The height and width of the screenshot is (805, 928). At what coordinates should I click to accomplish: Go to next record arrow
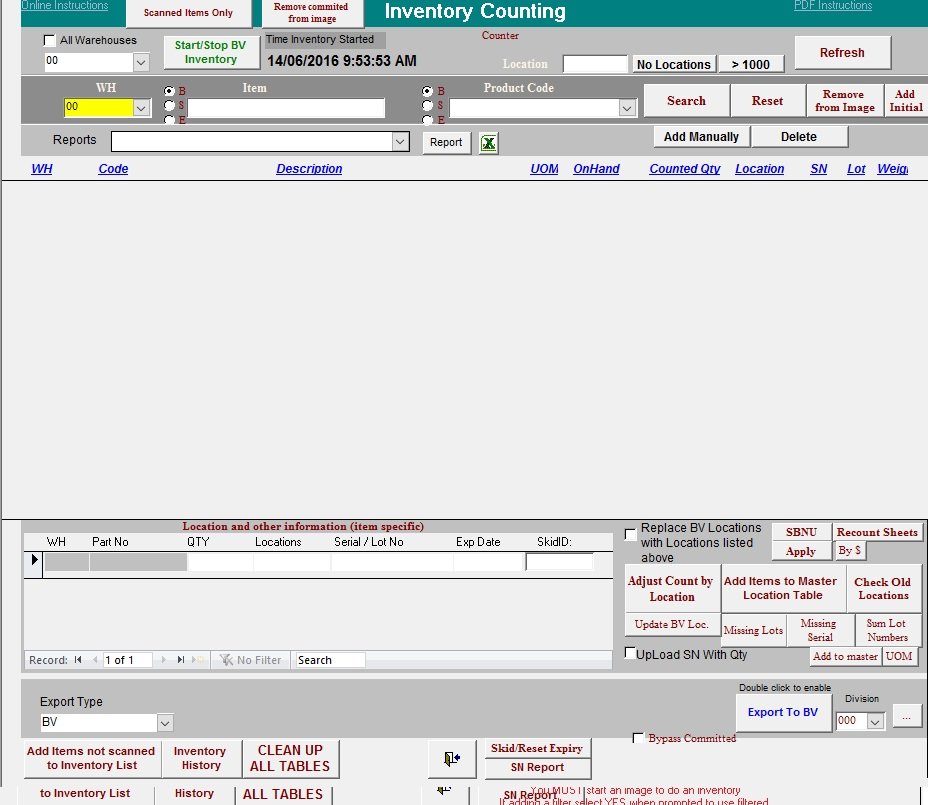[164, 659]
